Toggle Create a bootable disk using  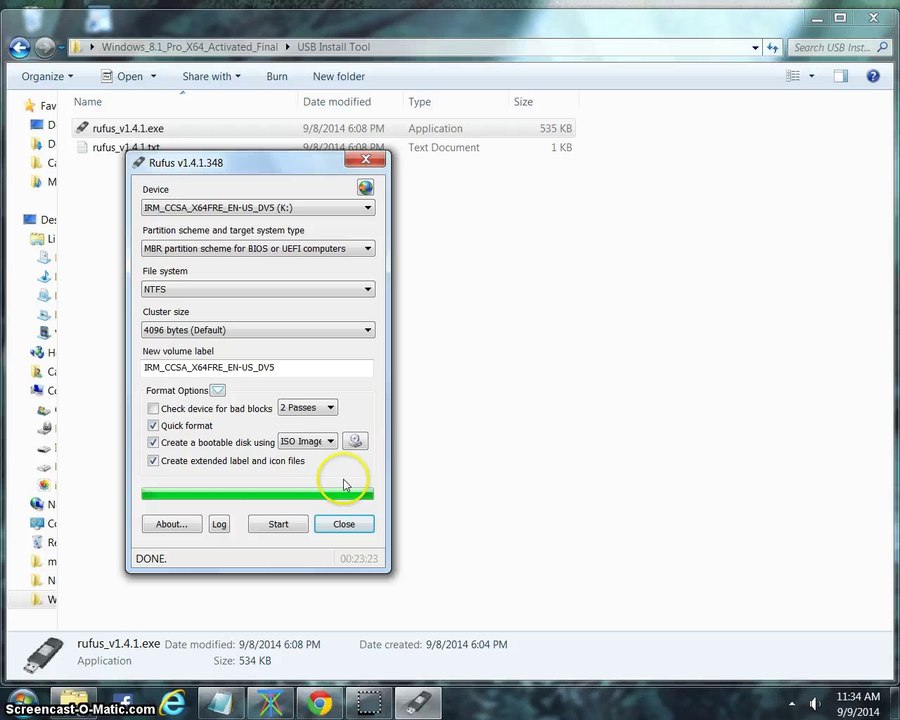(153, 442)
